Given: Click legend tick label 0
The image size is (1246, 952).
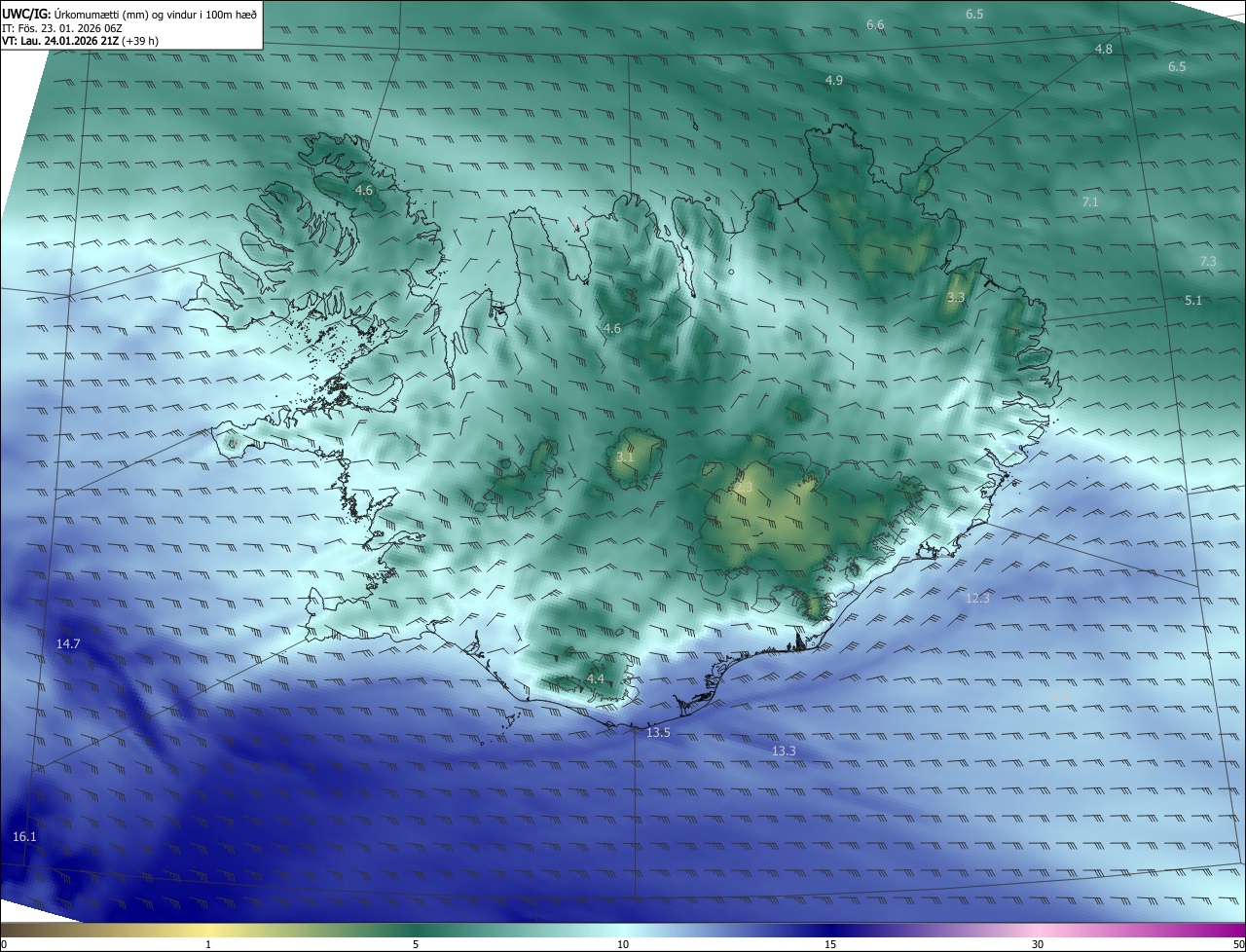Looking at the screenshot, I should 3,944.
